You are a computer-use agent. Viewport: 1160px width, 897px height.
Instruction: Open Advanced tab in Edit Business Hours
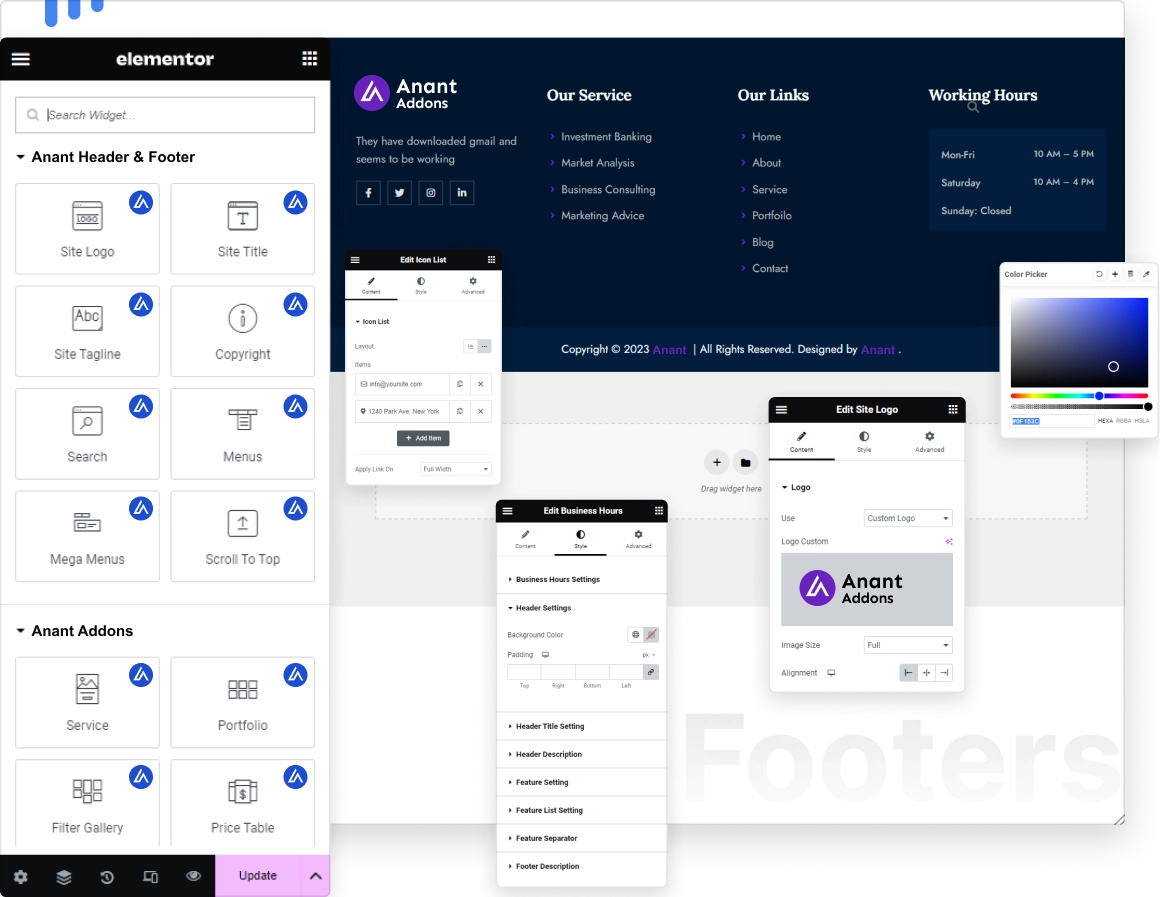pos(638,540)
